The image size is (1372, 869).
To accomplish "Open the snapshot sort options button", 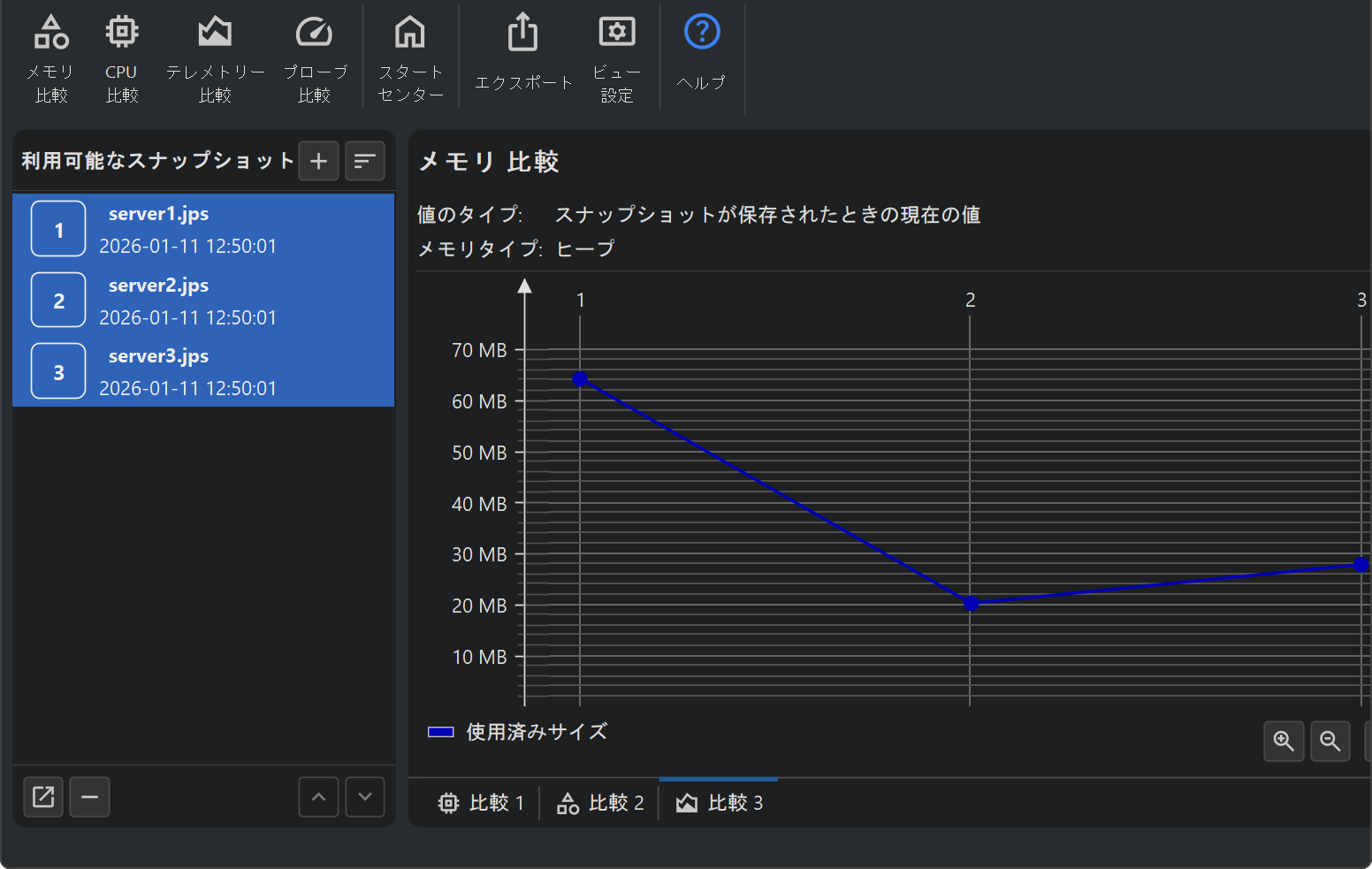I will pos(364,161).
